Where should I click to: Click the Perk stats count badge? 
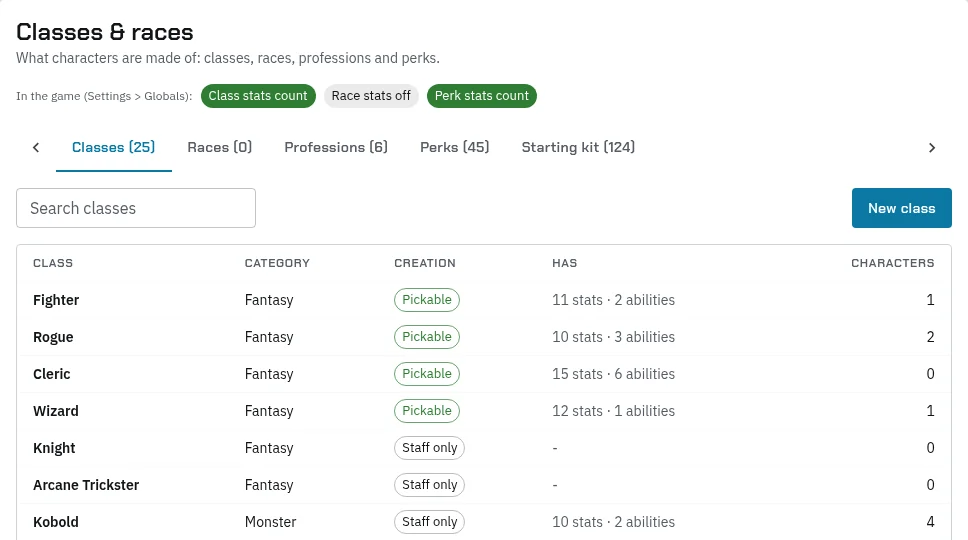point(482,96)
